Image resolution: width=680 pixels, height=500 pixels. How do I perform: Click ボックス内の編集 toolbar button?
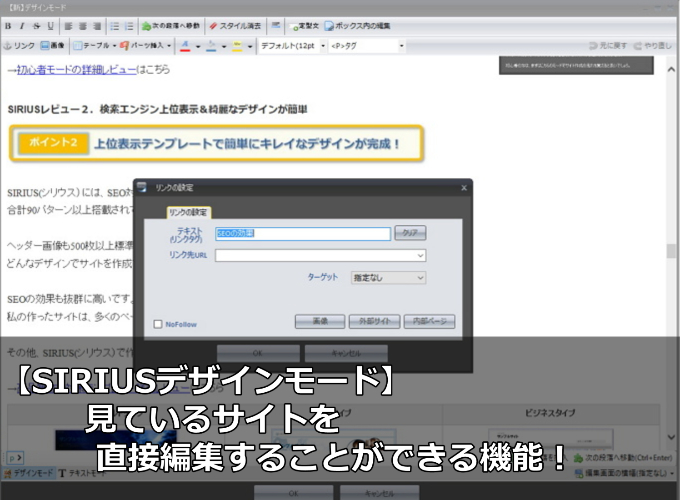(x=358, y=26)
